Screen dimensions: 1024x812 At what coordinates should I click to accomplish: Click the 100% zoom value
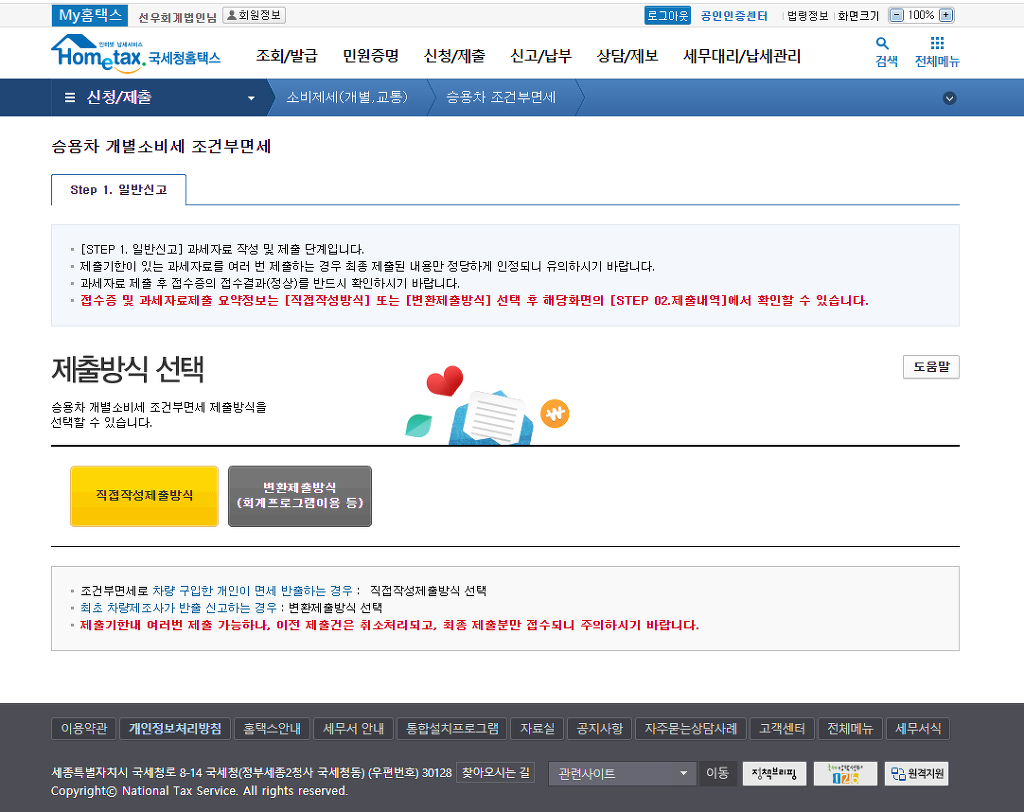[921, 15]
